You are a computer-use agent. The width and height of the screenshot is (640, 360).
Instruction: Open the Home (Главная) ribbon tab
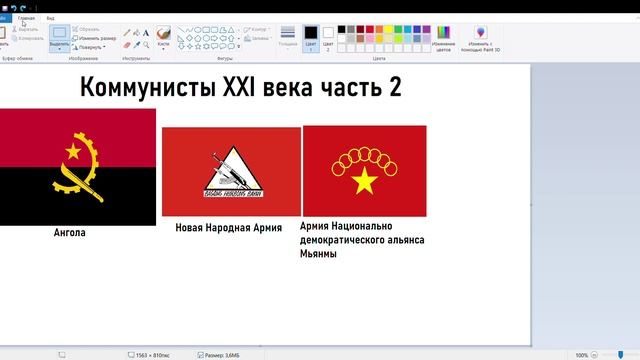(x=26, y=18)
